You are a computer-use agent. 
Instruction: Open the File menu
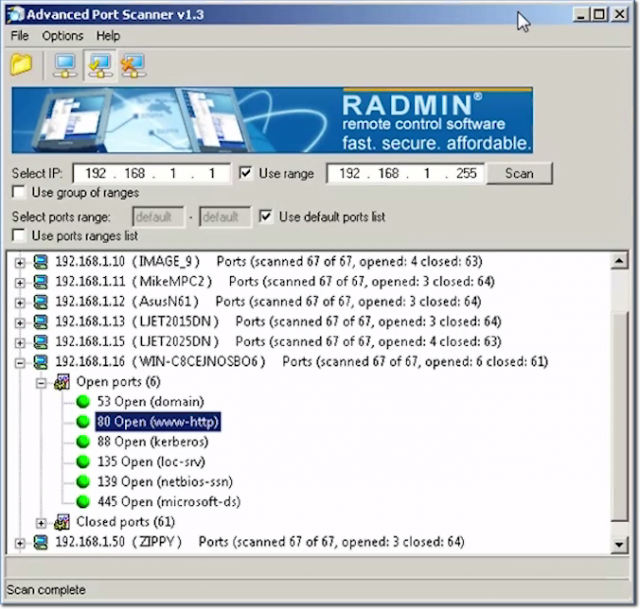[20, 36]
